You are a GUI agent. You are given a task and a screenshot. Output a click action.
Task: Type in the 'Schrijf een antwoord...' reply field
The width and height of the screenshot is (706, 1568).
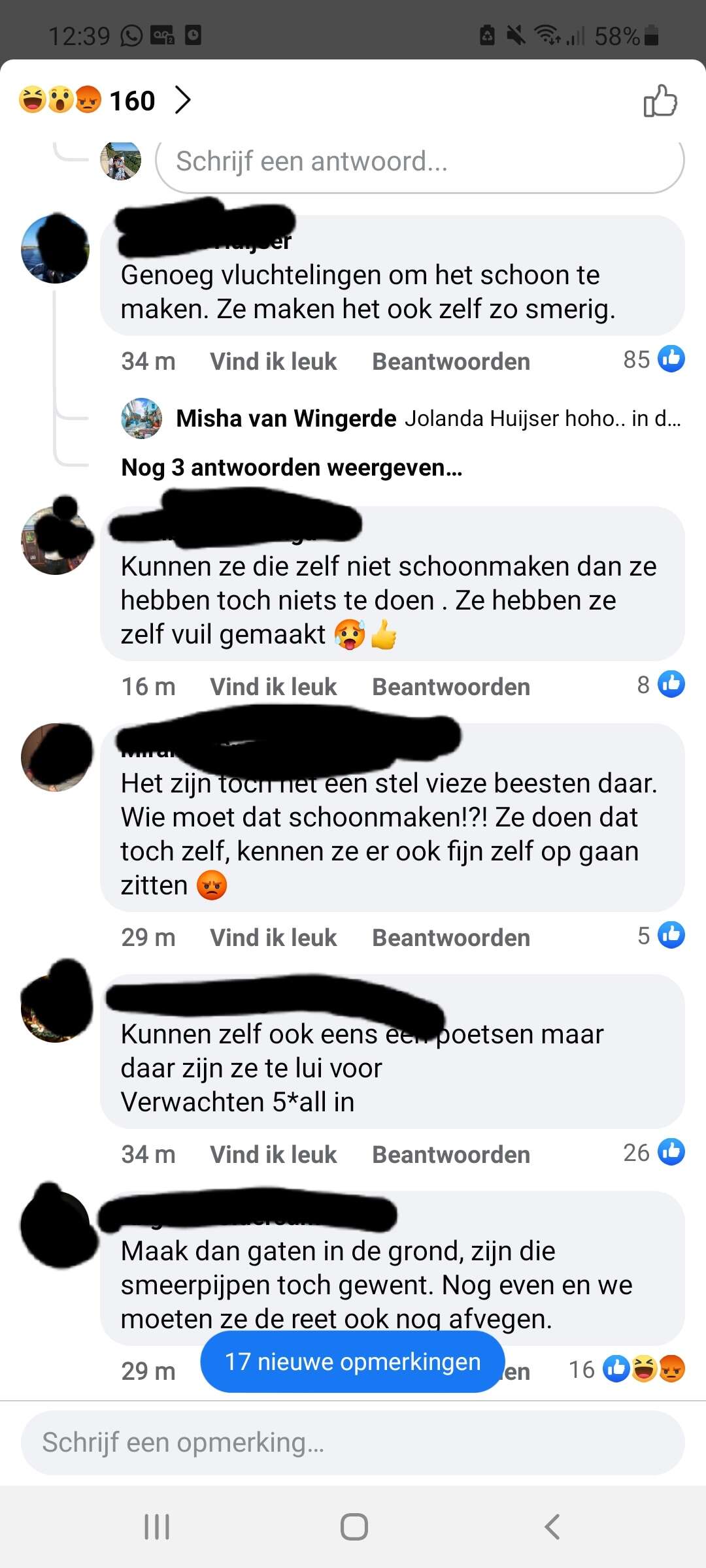(x=420, y=161)
